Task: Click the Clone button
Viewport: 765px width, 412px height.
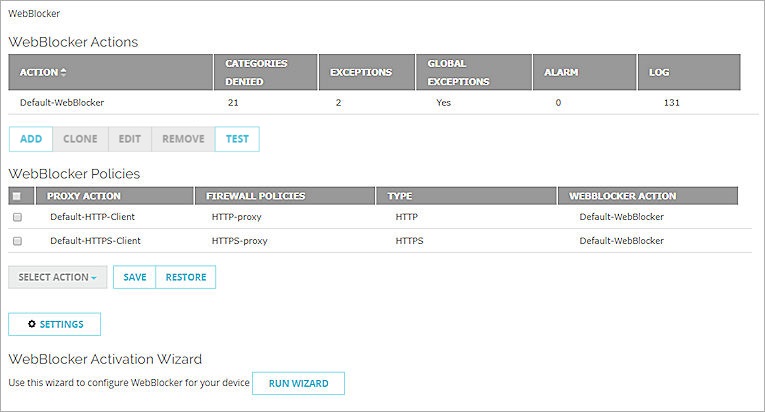Action: click(80, 139)
